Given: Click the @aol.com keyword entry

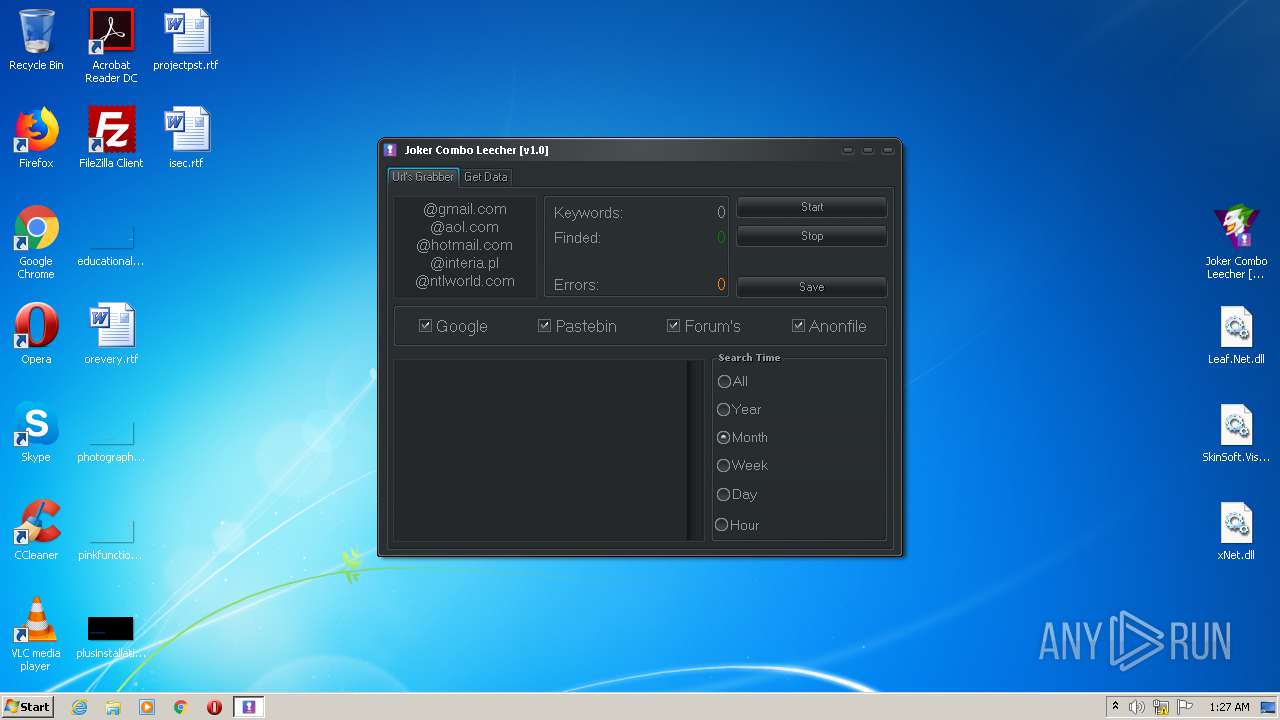Looking at the screenshot, I should coord(465,227).
